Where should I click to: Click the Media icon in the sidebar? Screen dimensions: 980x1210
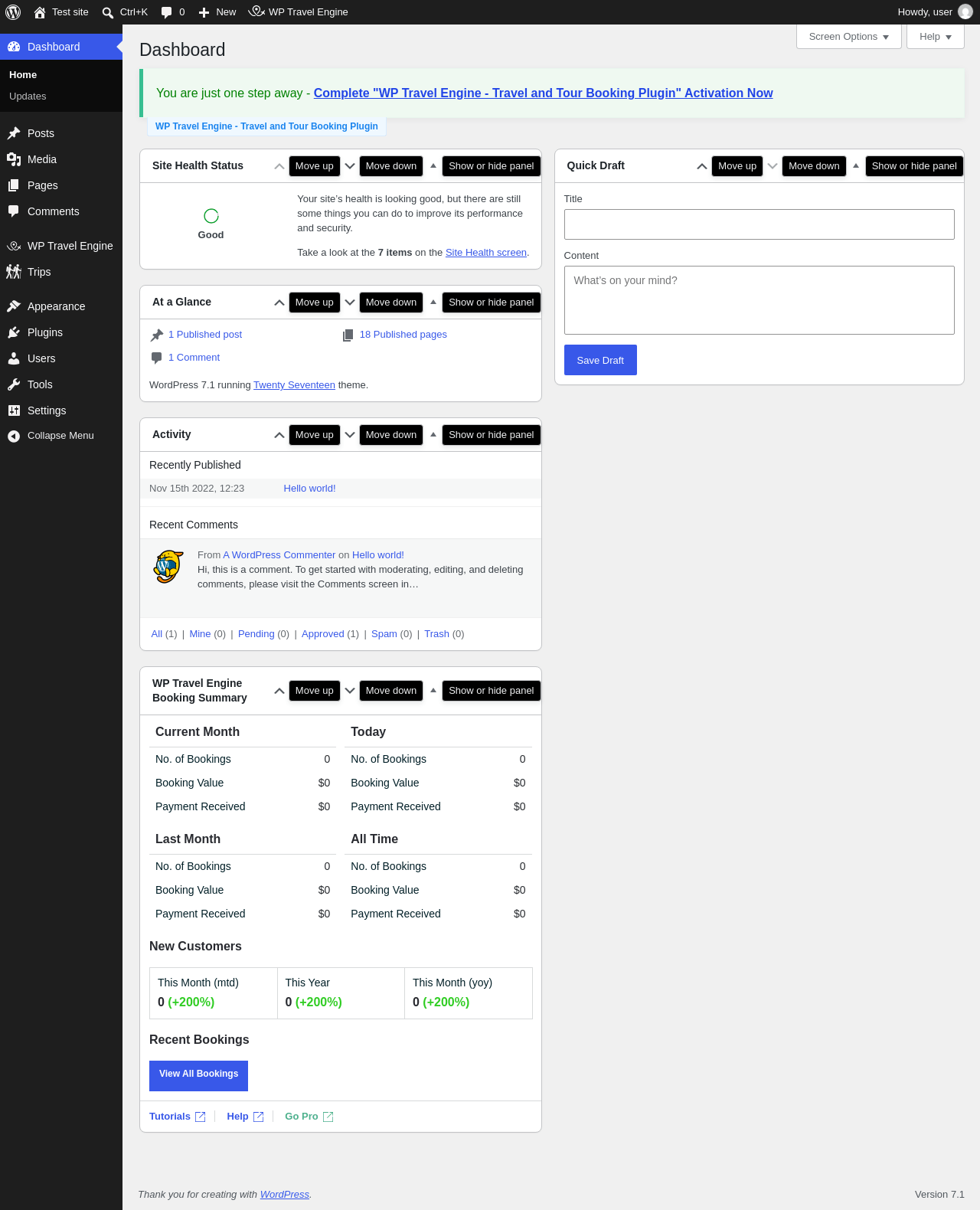coord(14,159)
